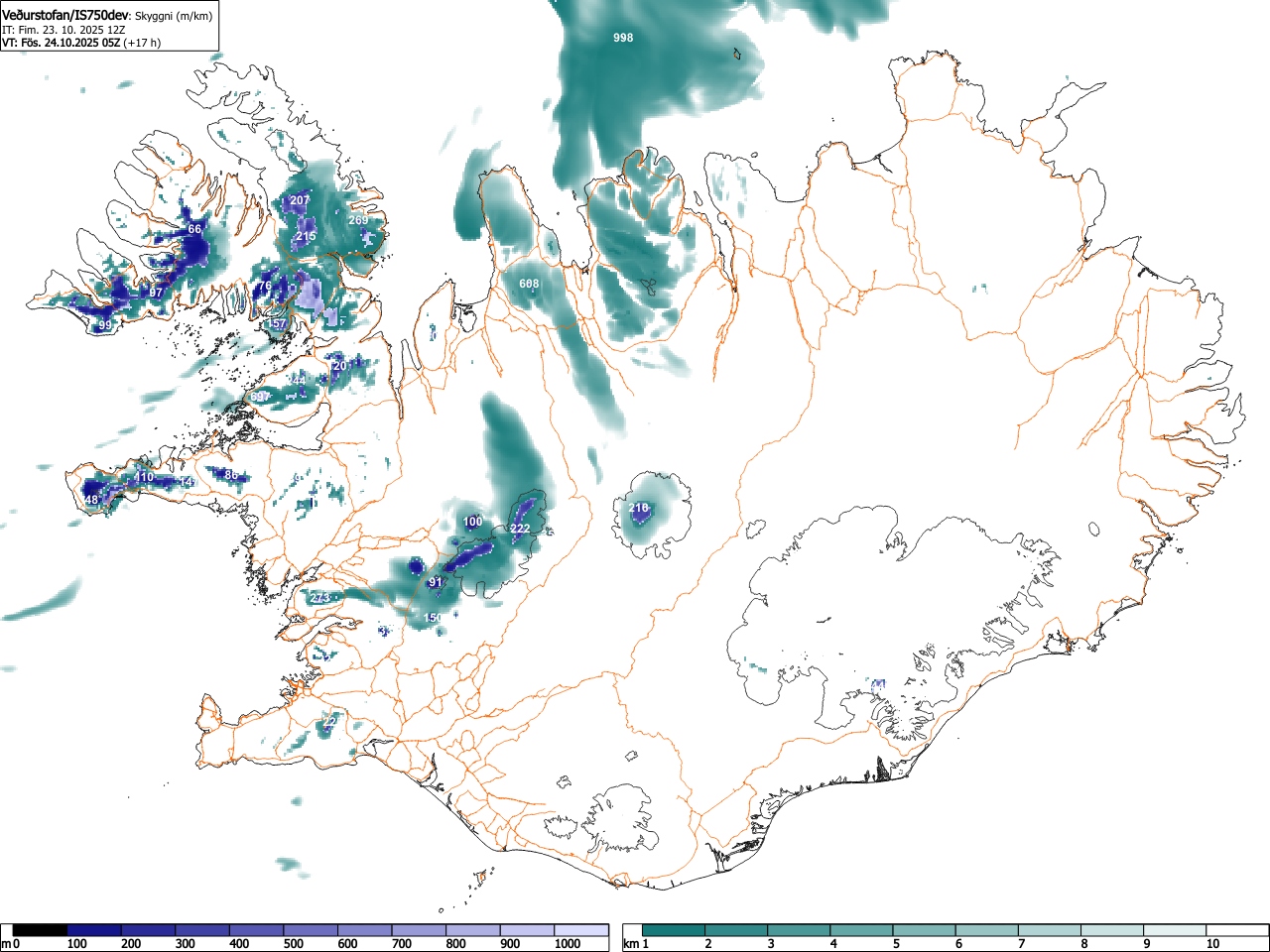
Task: Click the 48 value on peninsula tip
Action: tap(91, 500)
